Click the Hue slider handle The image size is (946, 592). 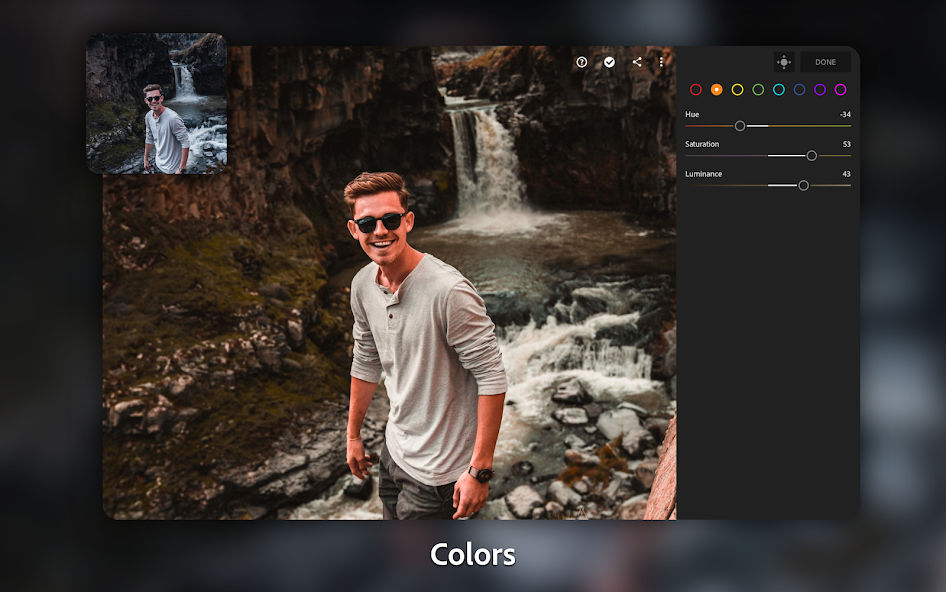point(740,126)
